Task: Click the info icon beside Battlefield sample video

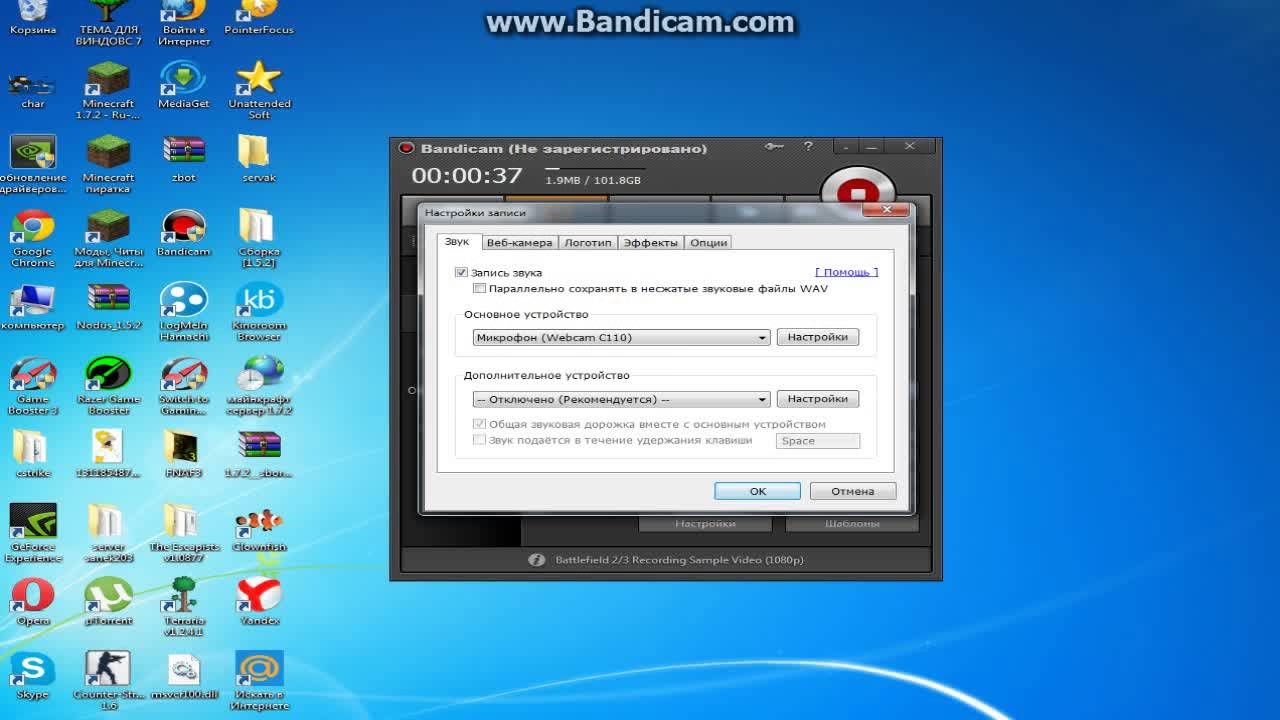Action: [x=537, y=560]
